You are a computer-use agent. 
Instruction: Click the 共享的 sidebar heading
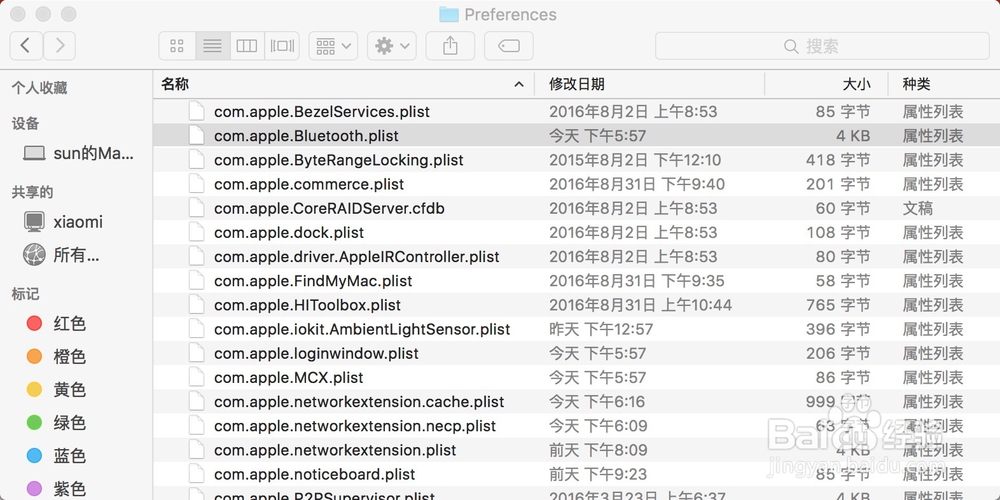click(33, 193)
